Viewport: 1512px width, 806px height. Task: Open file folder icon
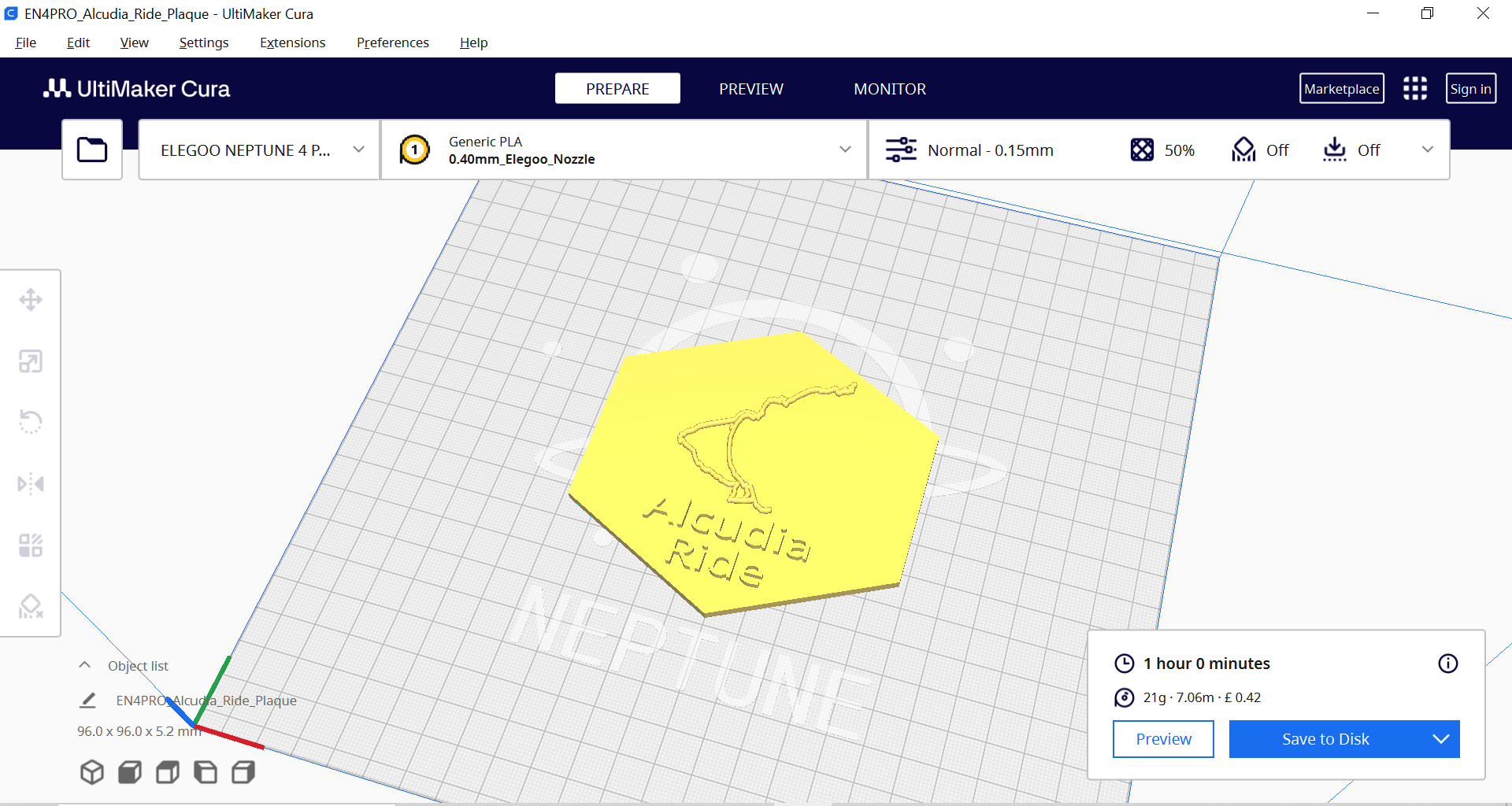(x=92, y=150)
